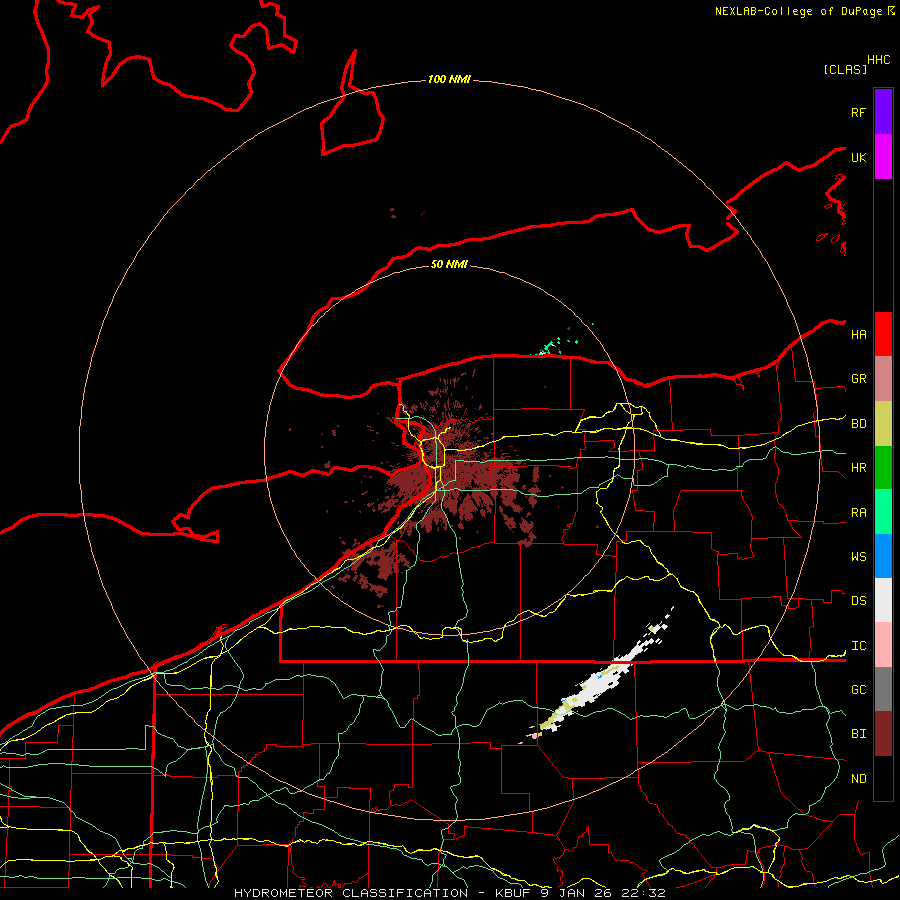
Task: Click the UK magenta legend swatch
Action: pyautogui.click(x=883, y=157)
